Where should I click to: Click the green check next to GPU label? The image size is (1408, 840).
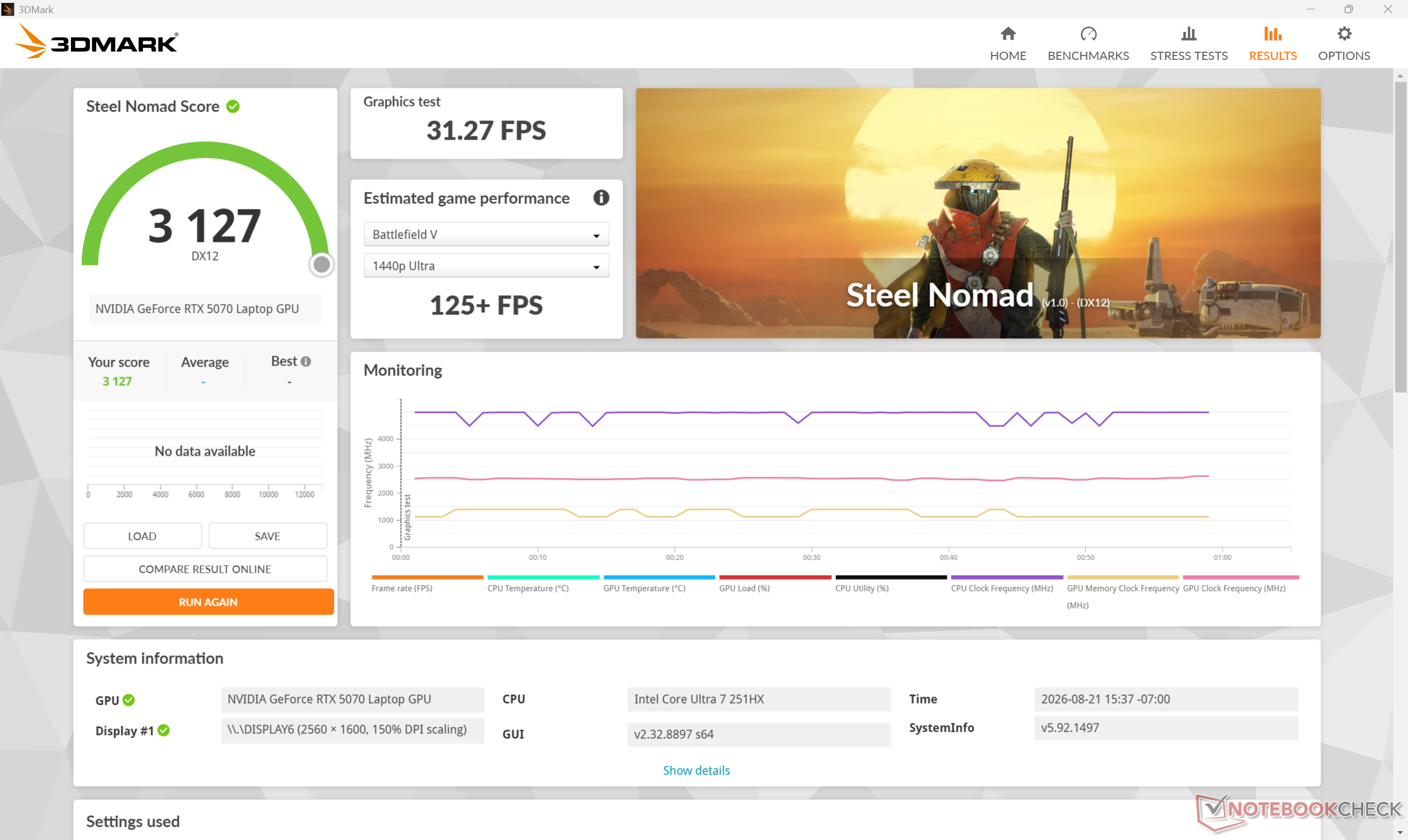tap(129, 700)
